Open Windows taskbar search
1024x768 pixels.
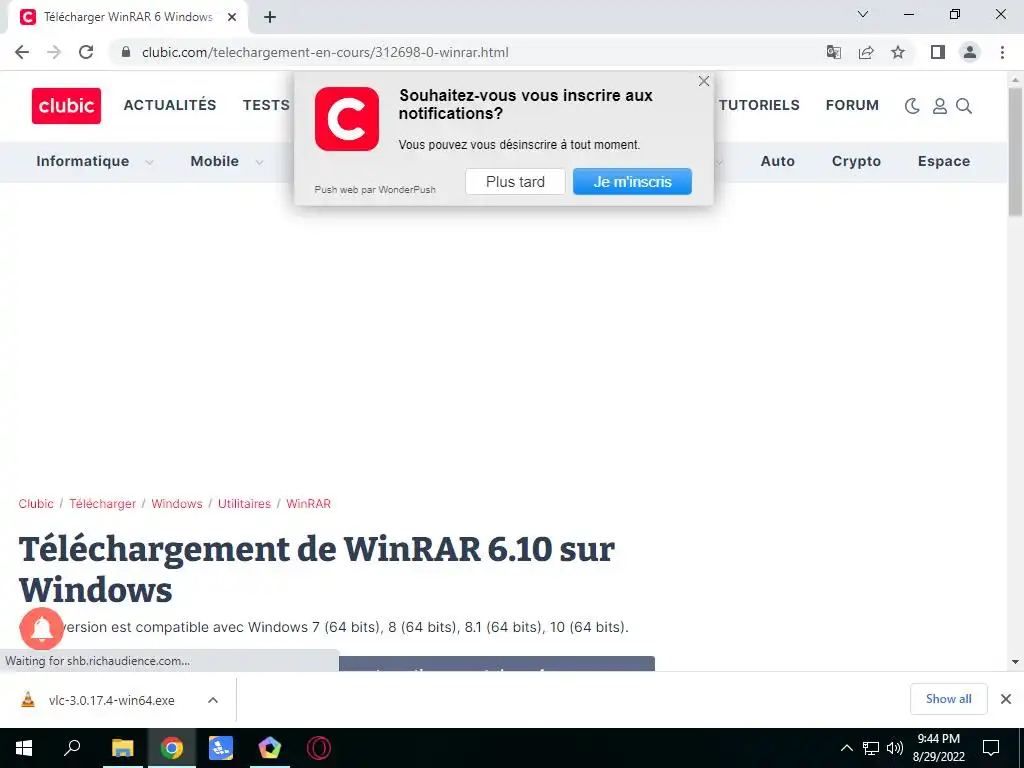click(72, 748)
